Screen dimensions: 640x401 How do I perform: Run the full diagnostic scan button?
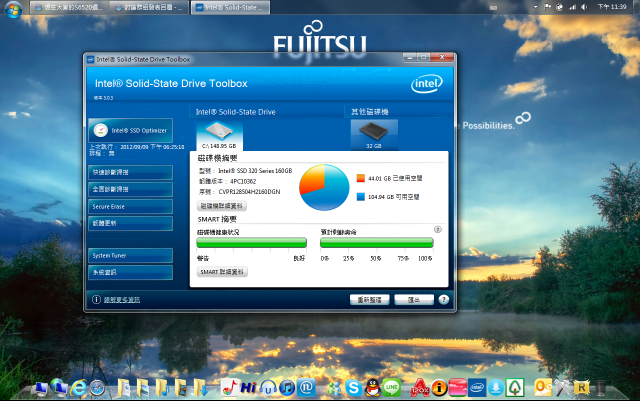click(131, 189)
